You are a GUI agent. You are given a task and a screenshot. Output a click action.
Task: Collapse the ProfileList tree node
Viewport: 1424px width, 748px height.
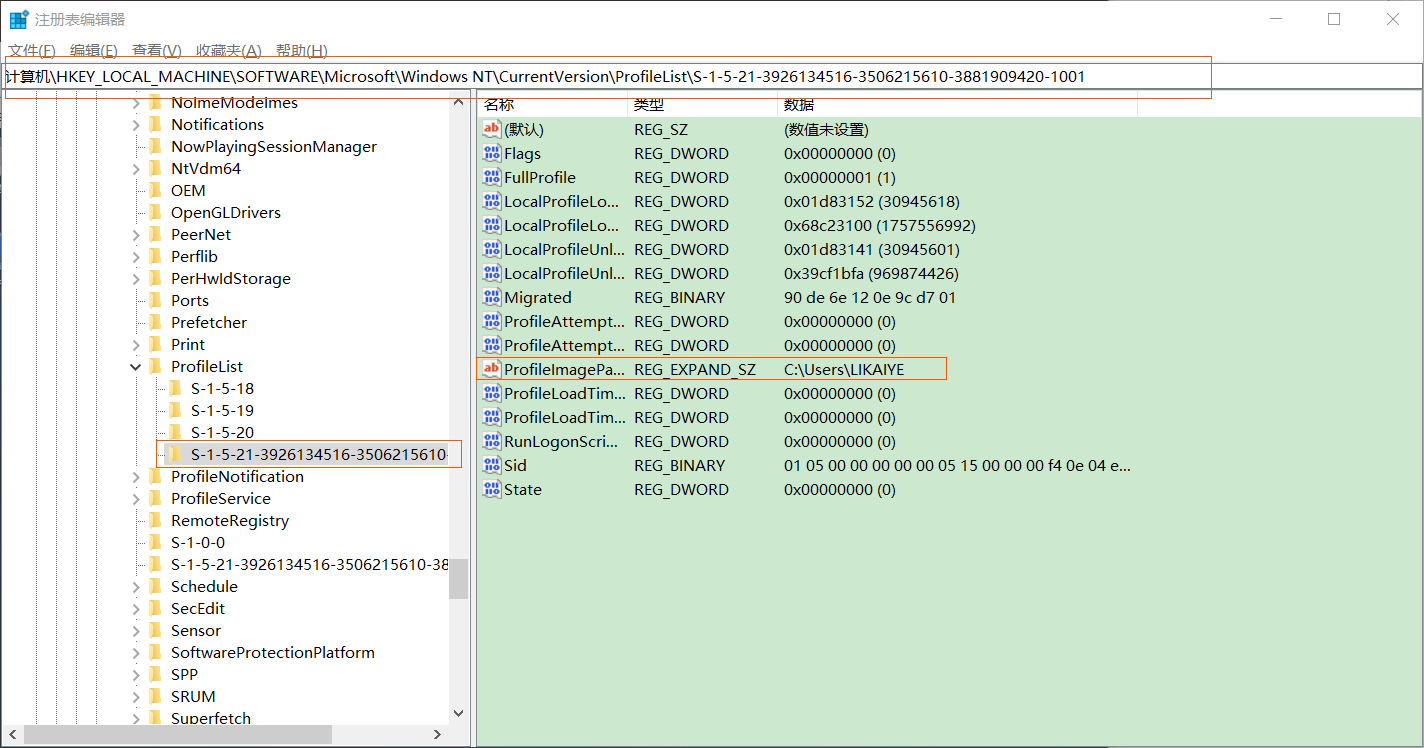tap(136, 366)
